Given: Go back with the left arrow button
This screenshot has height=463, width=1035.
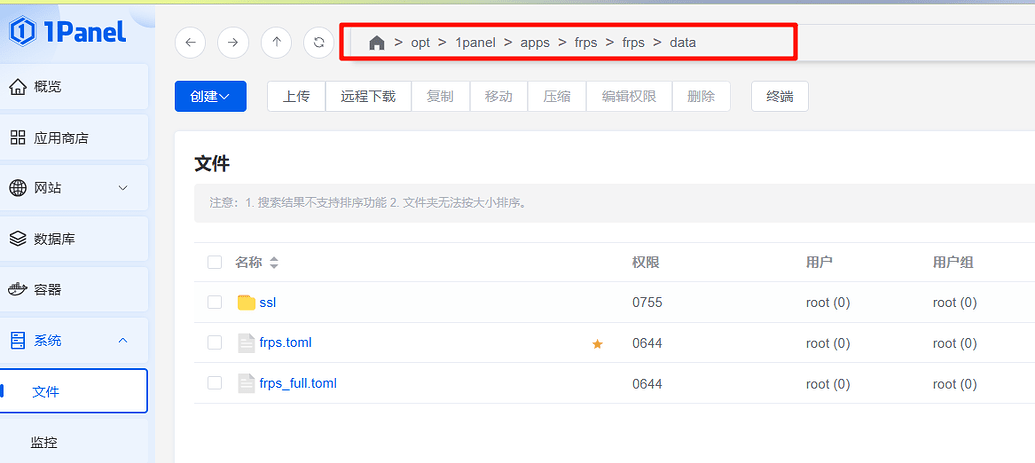Looking at the screenshot, I should coord(190,42).
